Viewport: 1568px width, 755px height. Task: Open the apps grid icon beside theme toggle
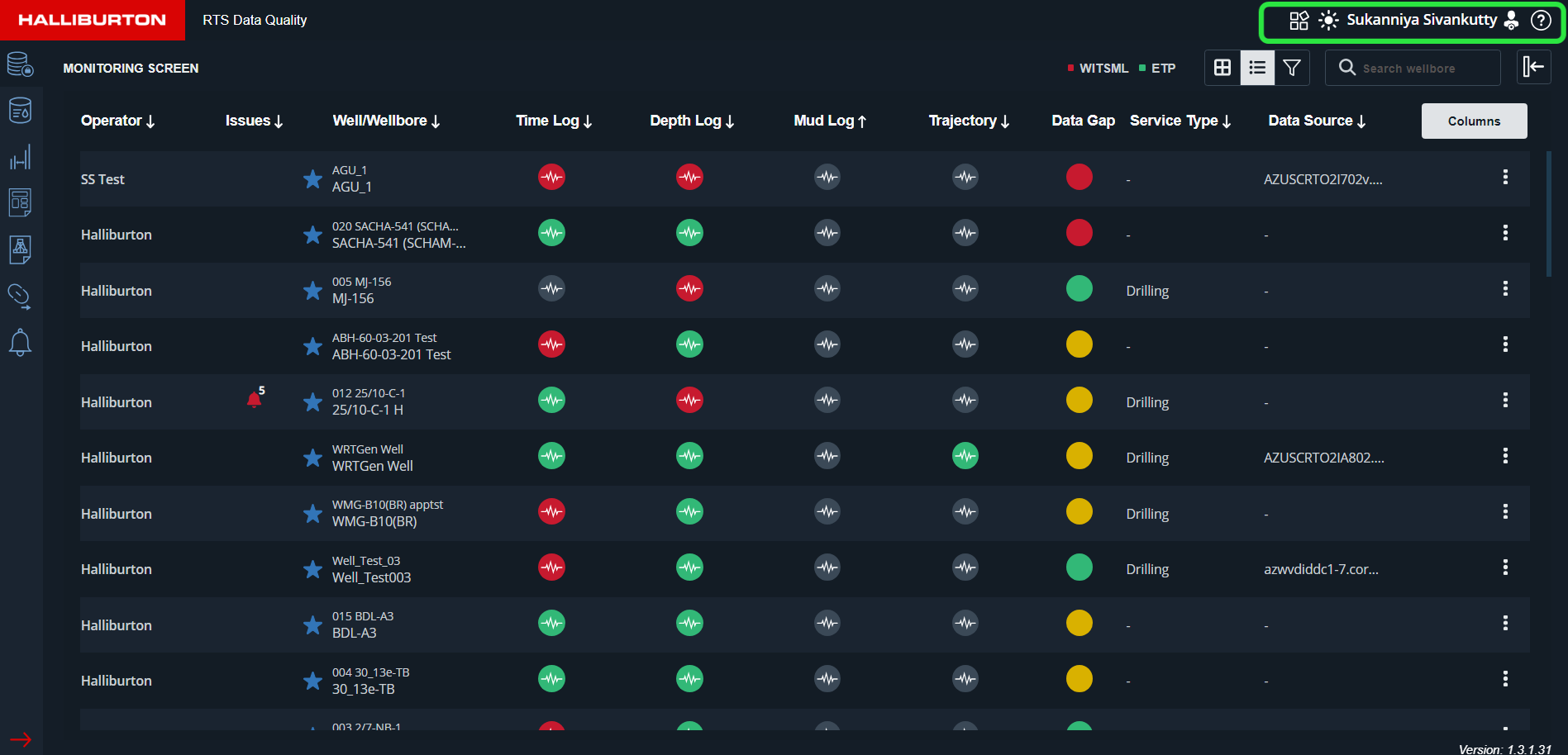coord(1299,21)
